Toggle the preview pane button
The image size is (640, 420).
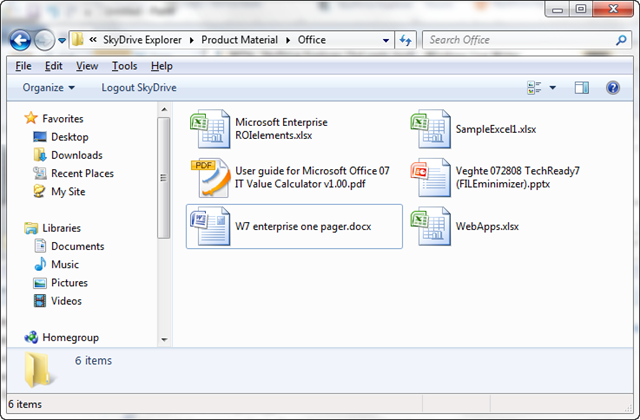582,88
